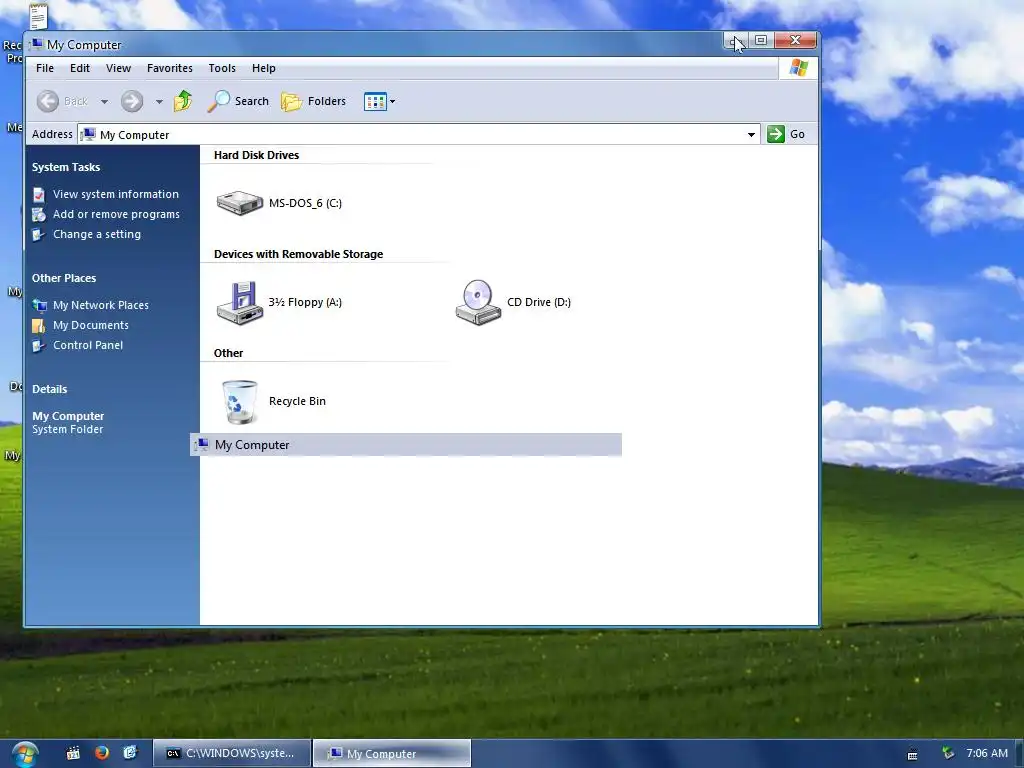Select the Recycle Bin icon
This screenshot has height=768, width=1024.
pos(240,402)
